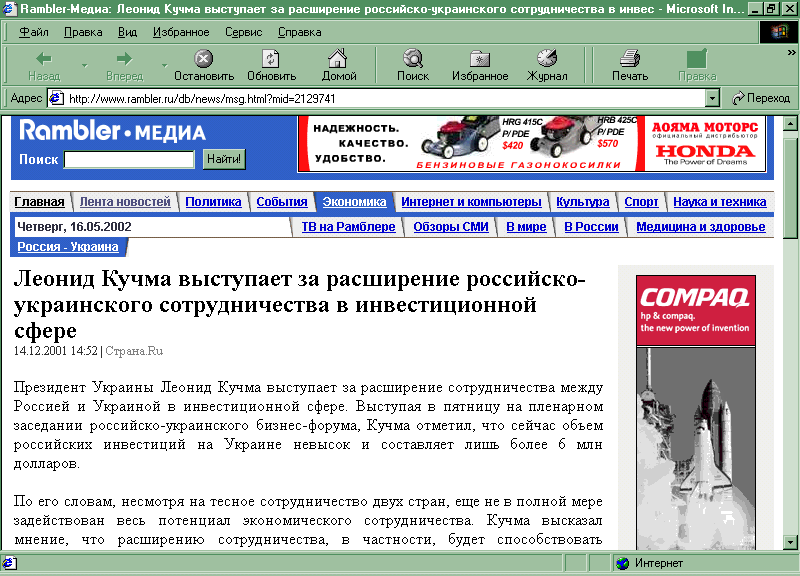
Task: Go to the home page via Домой icon
Action: click(339, 59)
